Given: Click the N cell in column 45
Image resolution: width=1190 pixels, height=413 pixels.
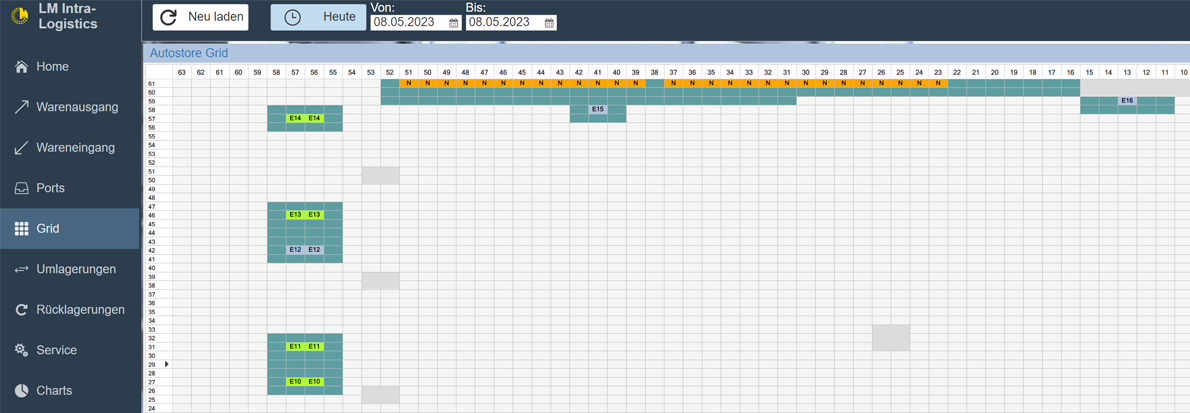Looking at the screenshot, I should (522, 83).
